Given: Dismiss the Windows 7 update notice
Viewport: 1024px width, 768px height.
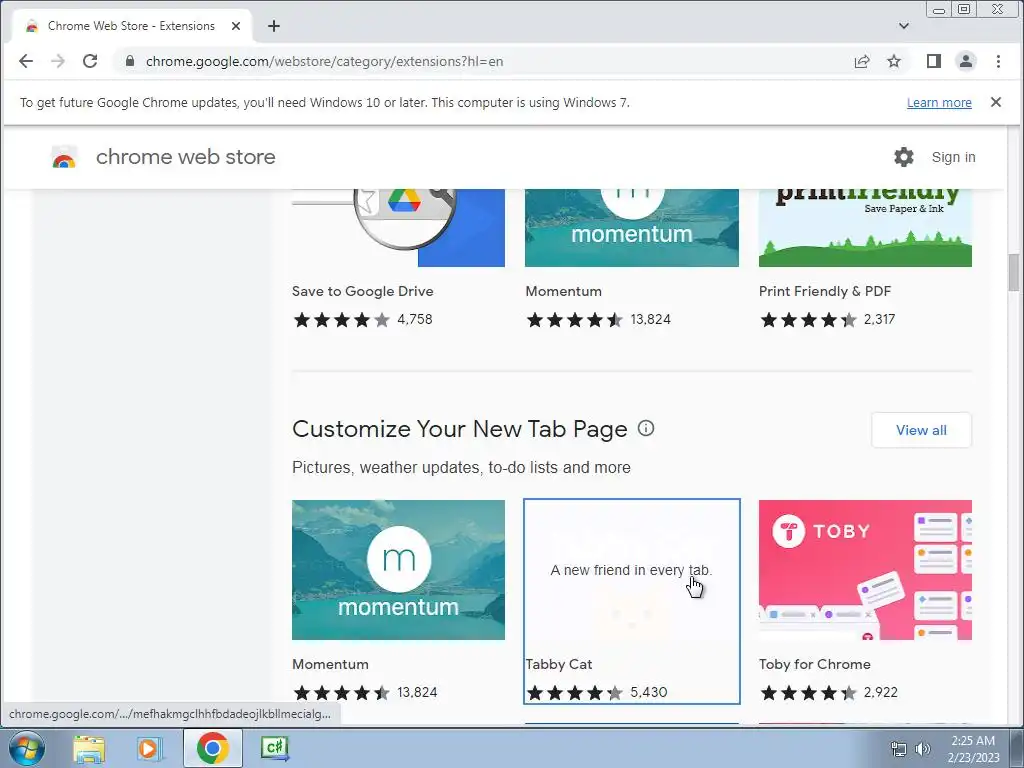Looking at the screenshot, I should (996, 102).
